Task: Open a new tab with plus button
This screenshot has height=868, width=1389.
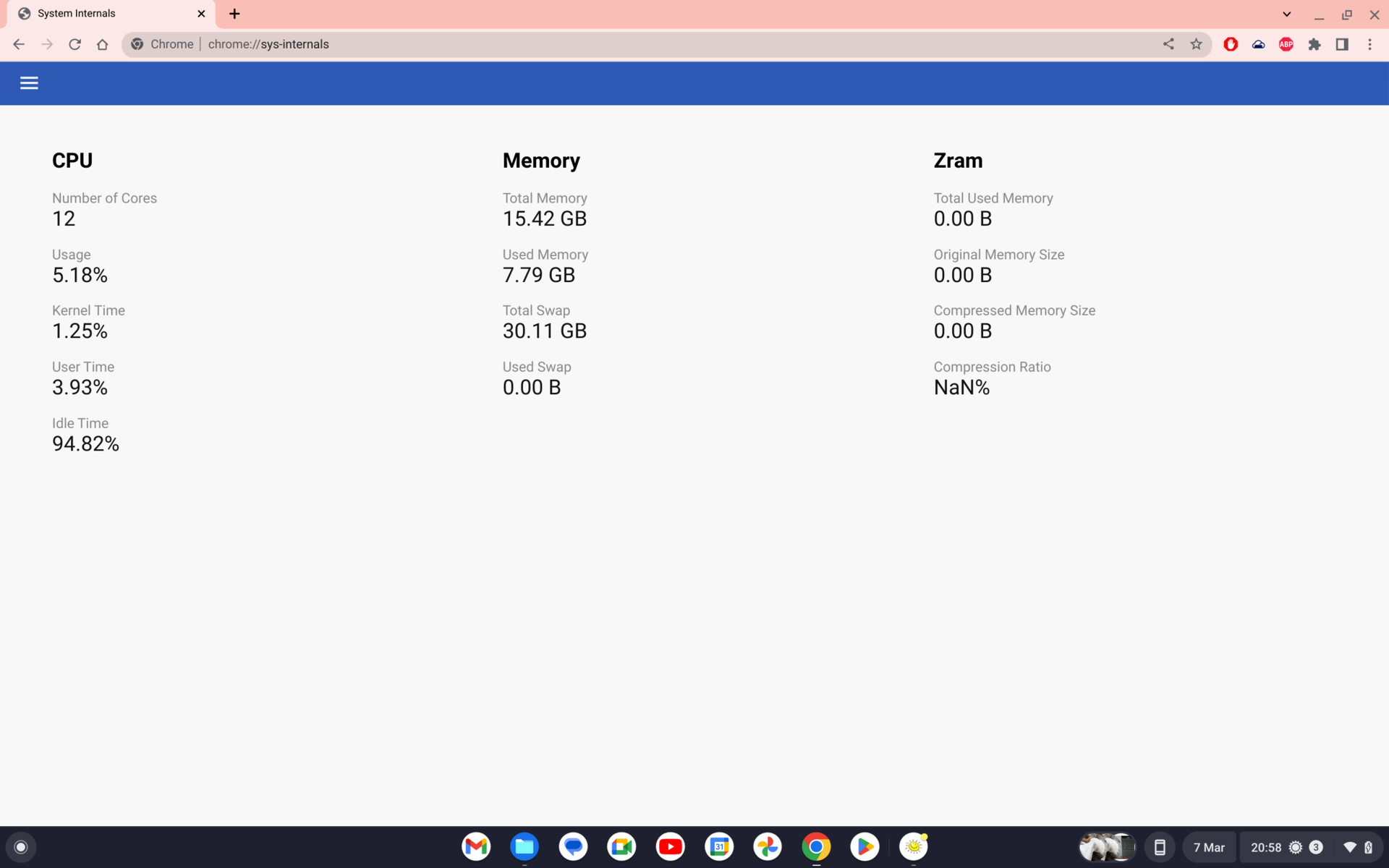Action: 234,14
